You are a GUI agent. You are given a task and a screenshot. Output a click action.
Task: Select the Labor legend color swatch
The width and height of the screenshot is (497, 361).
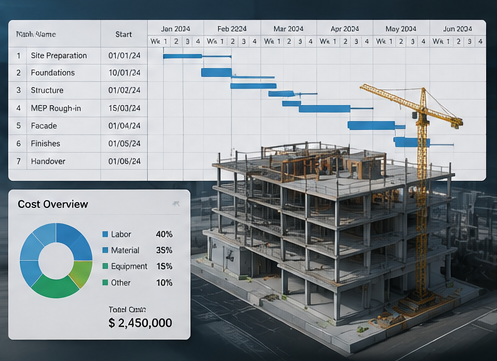[105, 234]
